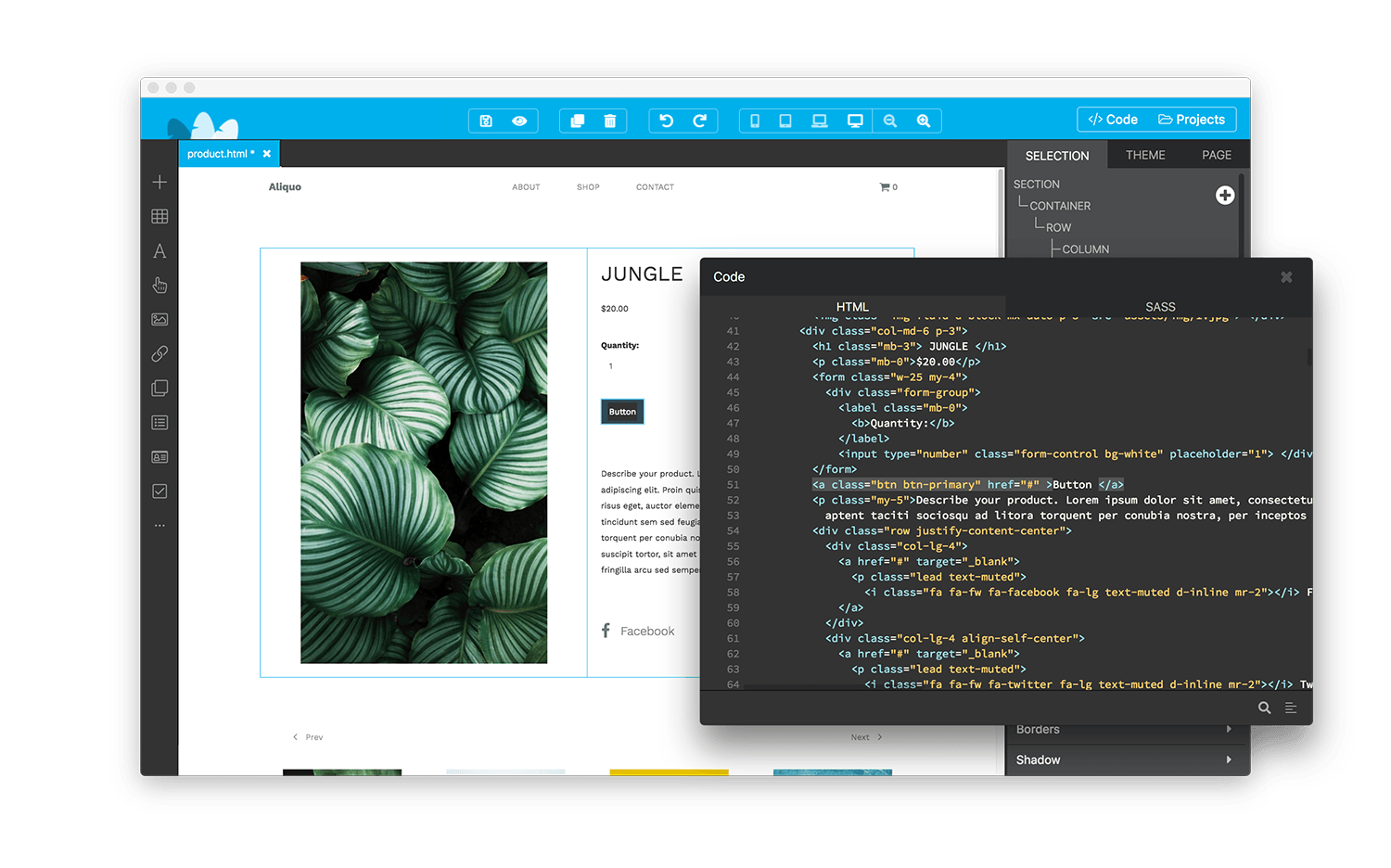
Task: Open the SHOP nav link
Action: coord(588,187)
